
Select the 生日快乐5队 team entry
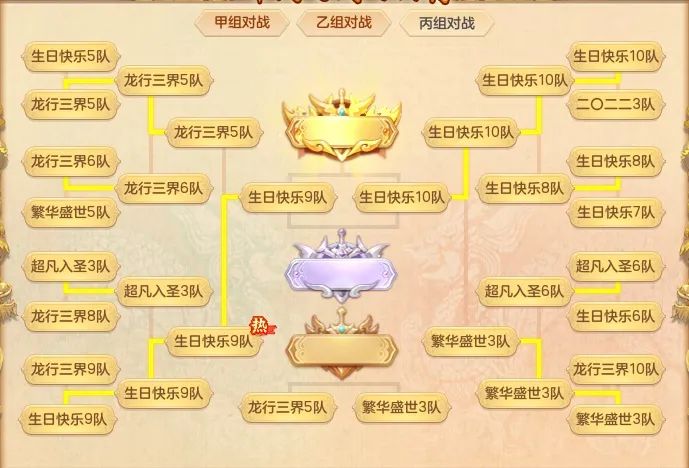71,56
